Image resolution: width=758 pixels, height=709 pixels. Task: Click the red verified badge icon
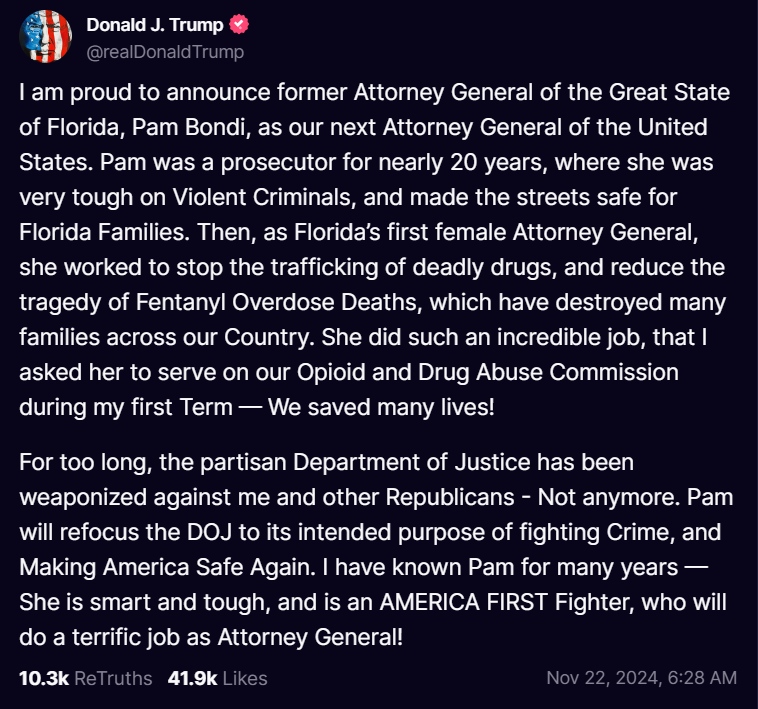tap(240, 26)
